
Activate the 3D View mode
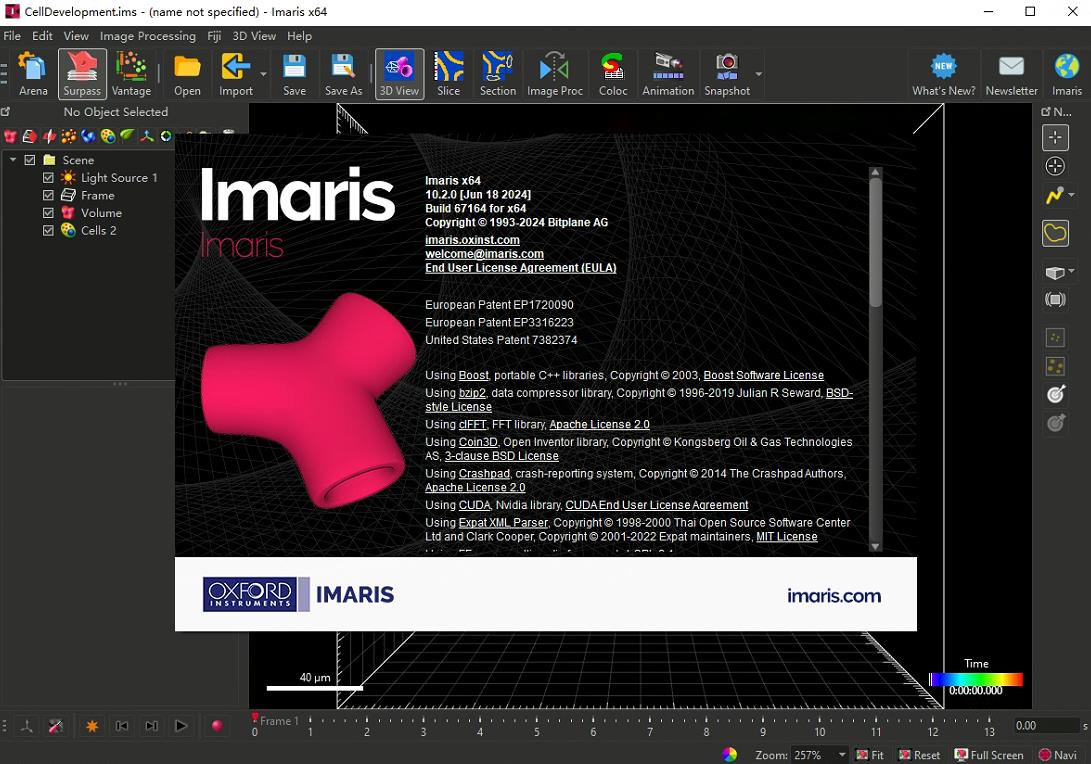point(399,74)
